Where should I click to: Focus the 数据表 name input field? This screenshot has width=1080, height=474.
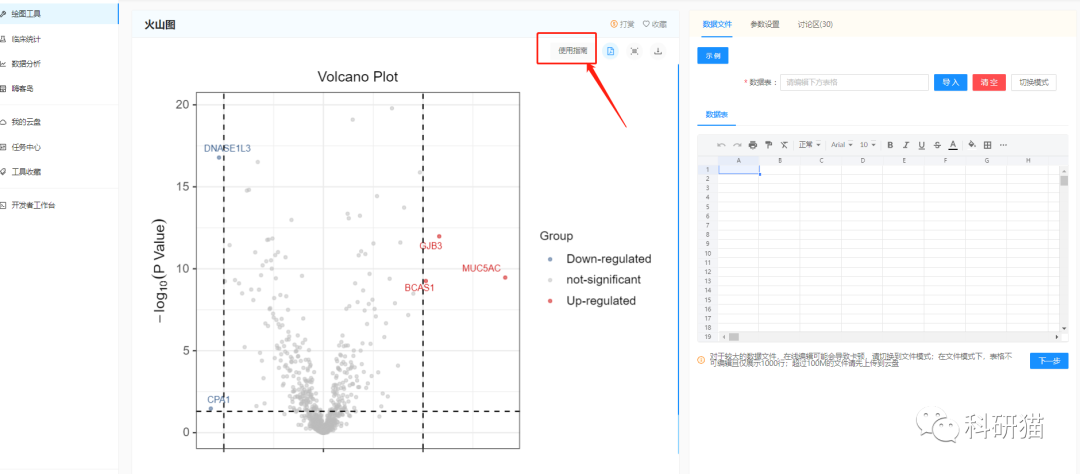point(854,82)
